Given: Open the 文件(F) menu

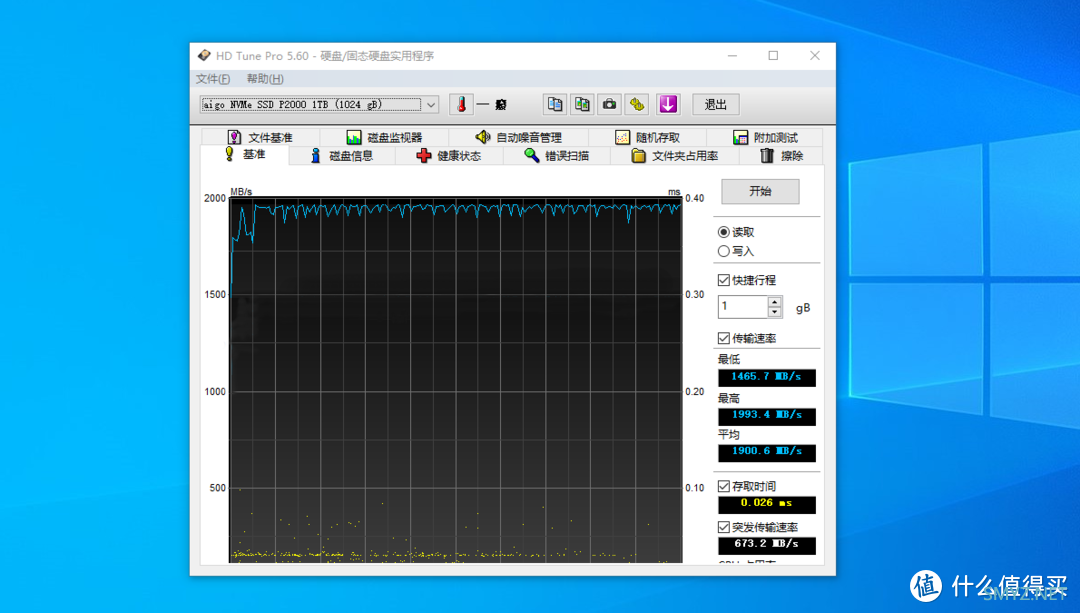Looking at the screenshot, I should coord(213,79).
